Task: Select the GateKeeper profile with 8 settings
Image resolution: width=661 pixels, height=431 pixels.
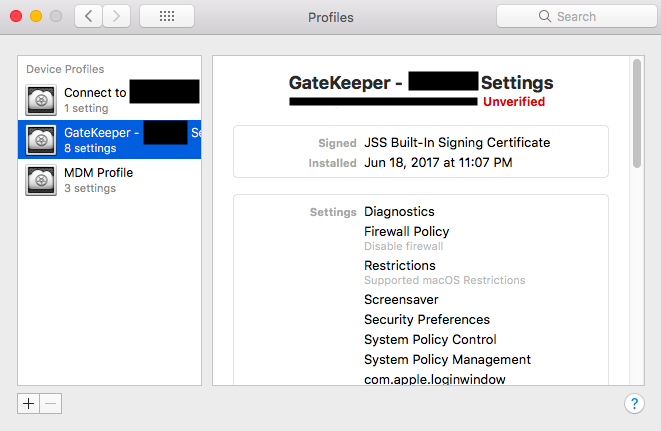Action: 110,139
